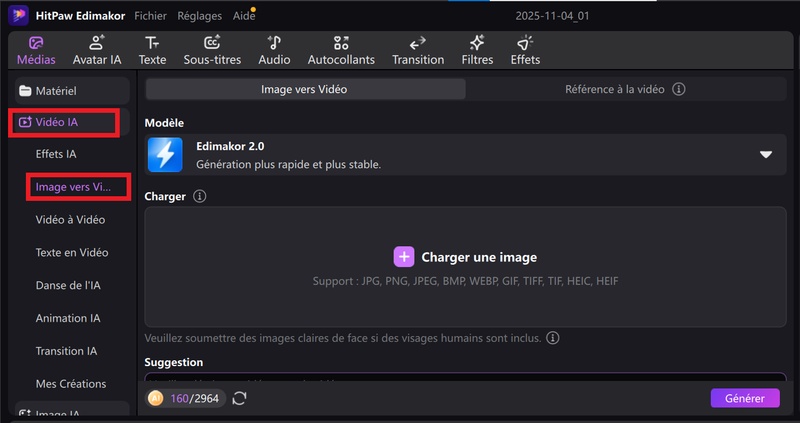Click the Générer button
Screen dimensions: 800x423
pos(745,399)
